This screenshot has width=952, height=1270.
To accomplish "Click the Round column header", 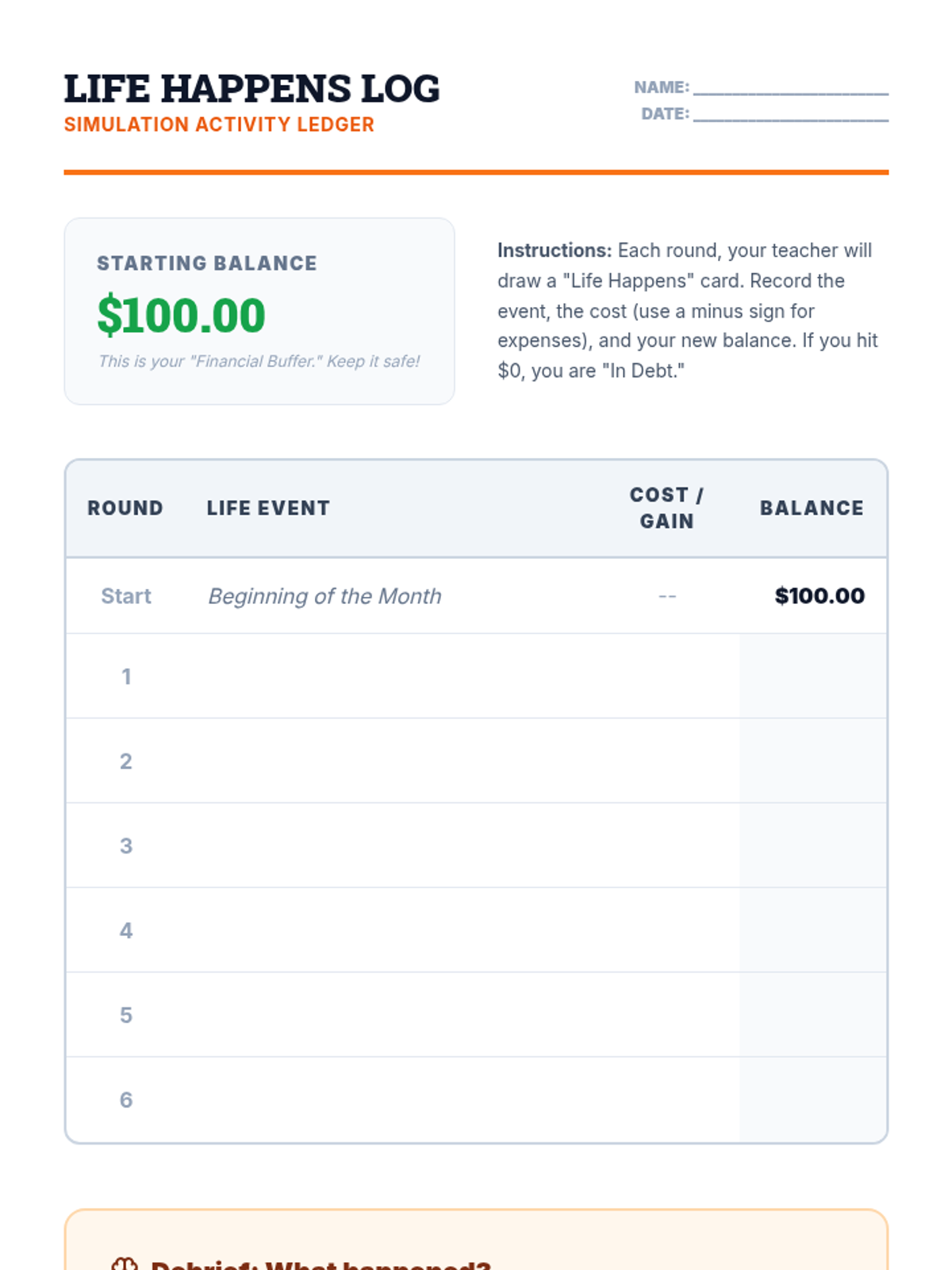I will pos(125,508).
